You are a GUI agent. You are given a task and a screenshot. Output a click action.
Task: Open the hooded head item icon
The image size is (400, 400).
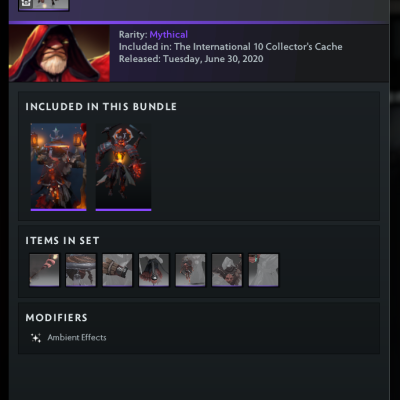point(227,270)
